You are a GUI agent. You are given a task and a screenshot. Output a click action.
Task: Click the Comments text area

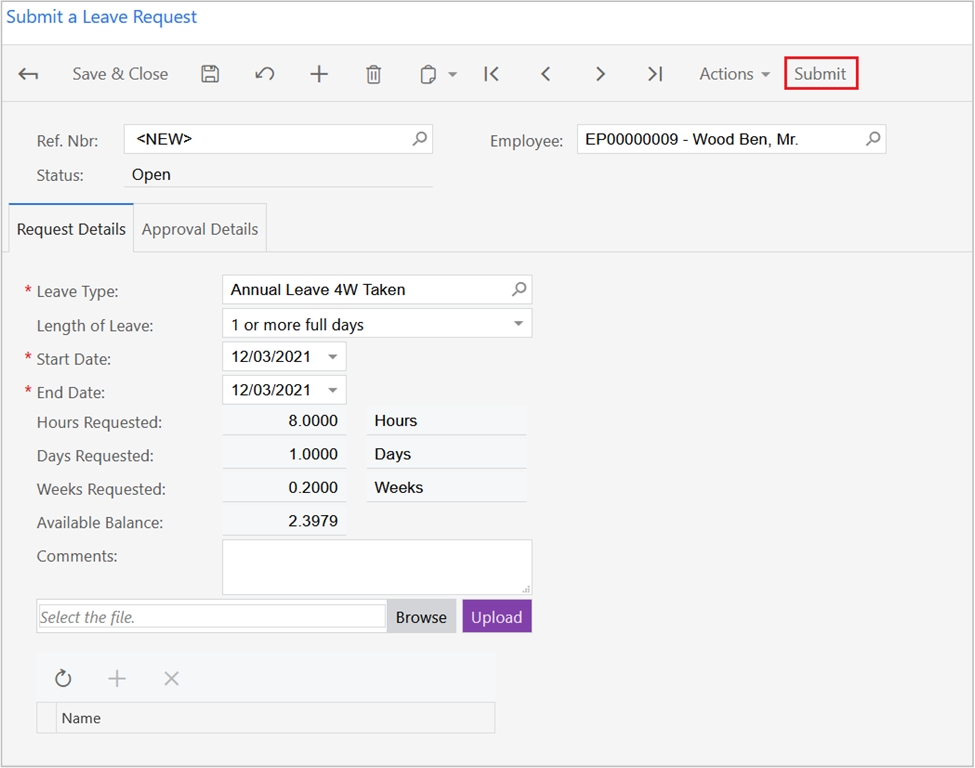pyautogui.click(x=377, y=567)
